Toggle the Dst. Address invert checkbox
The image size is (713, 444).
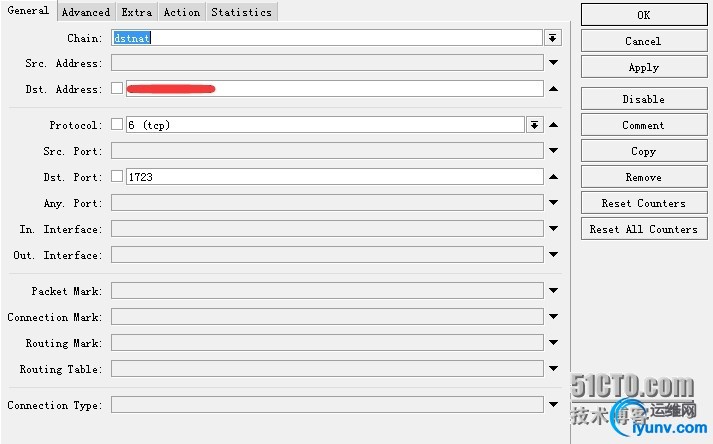click(117, 88)
